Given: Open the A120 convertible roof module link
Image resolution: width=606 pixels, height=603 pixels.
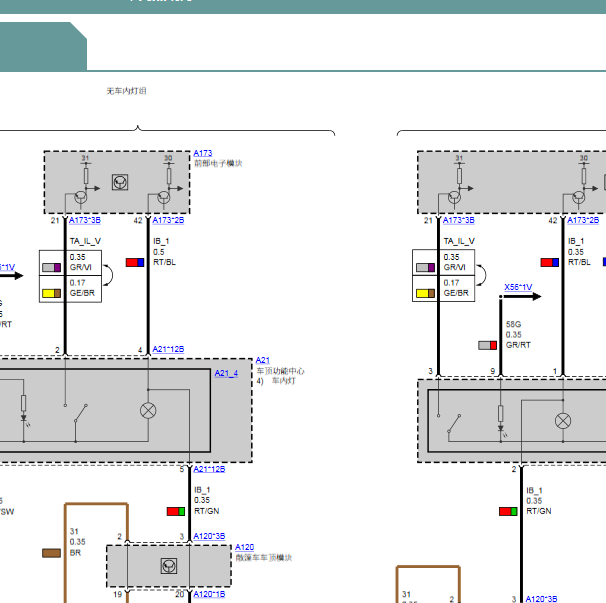Looking at the screenshot, I should point(244,547).
